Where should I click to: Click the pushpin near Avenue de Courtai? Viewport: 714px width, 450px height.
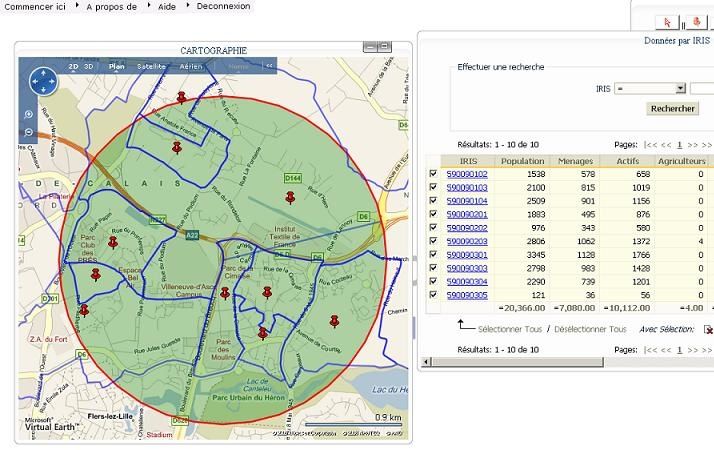[x=335, y=321]
